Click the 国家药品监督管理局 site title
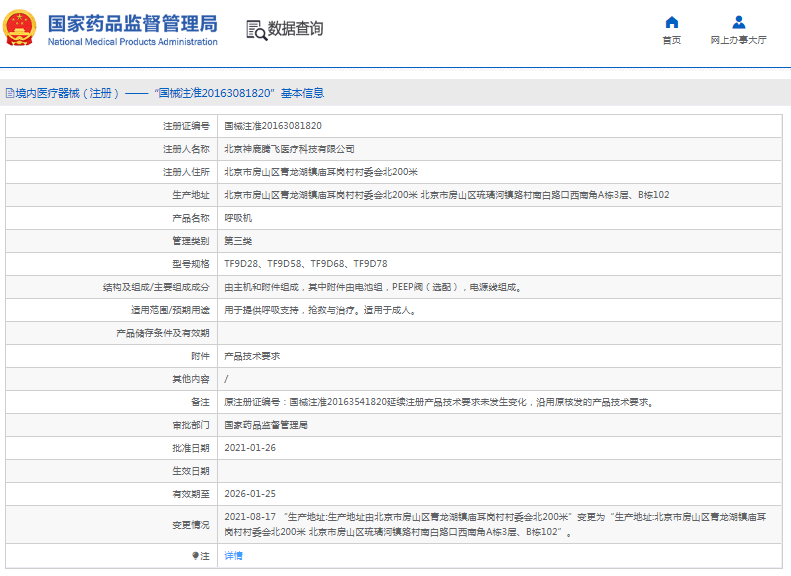The height and width of the screenshot is (576, 791). 132,22
